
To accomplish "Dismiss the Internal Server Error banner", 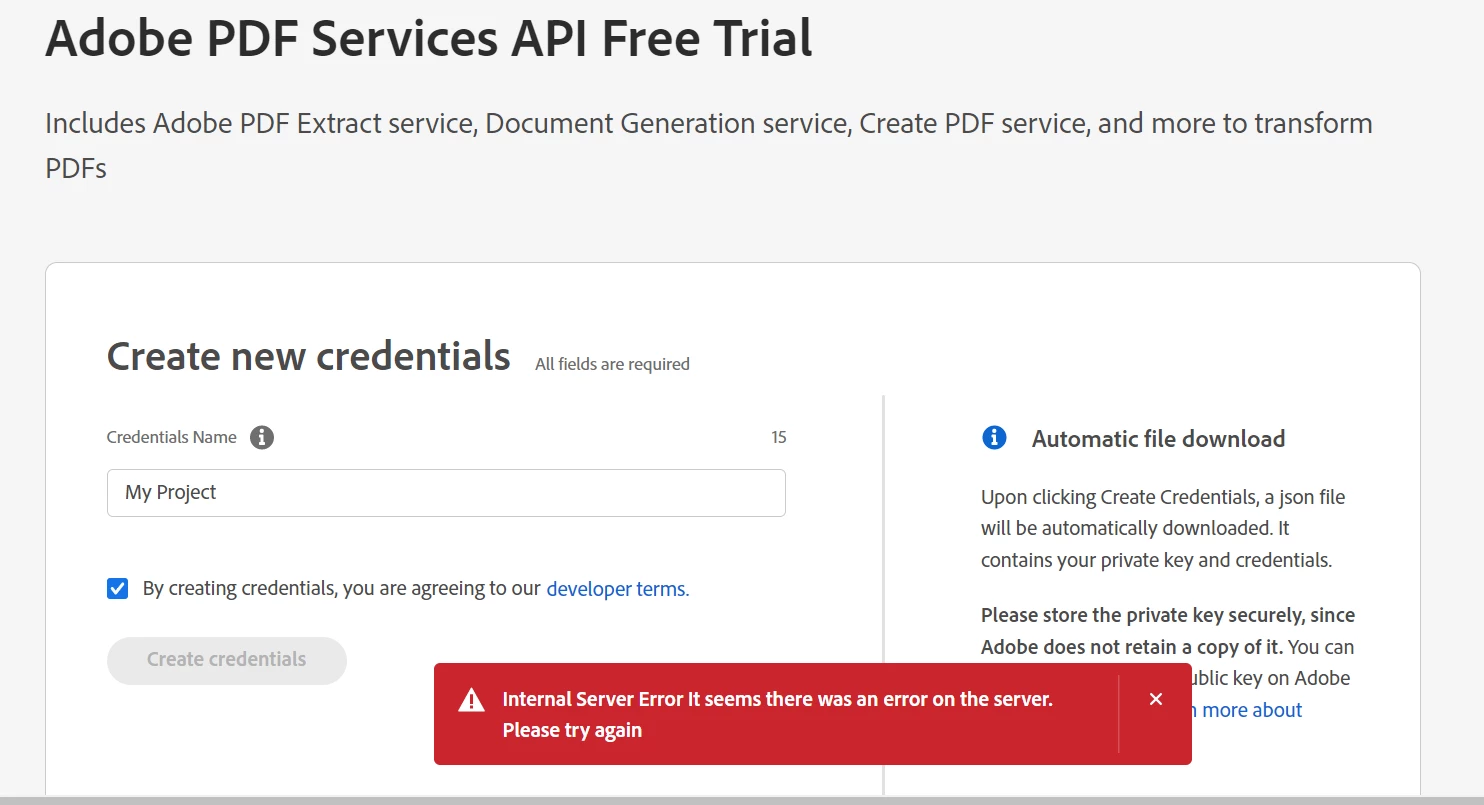I will pyautogui.click(x=1156, y=699).
